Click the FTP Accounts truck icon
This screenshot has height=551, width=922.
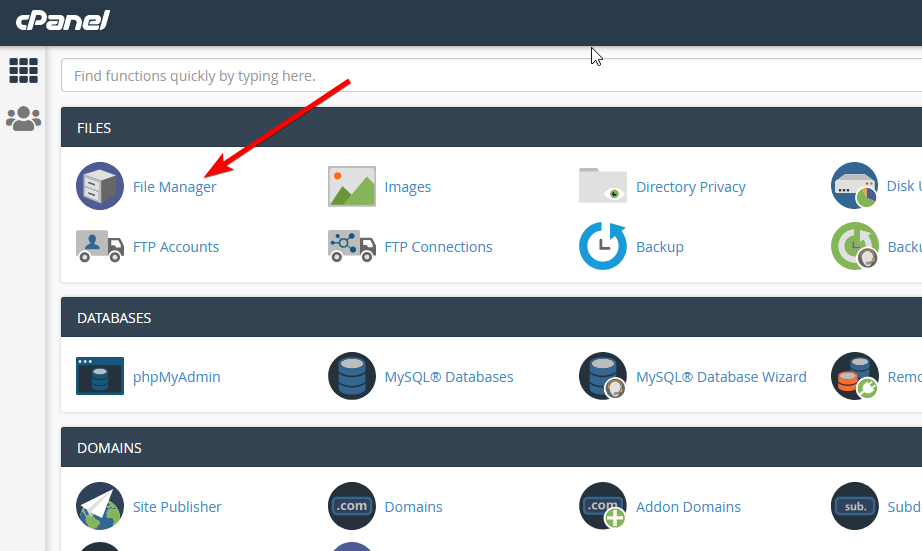[x=100, y=246]
